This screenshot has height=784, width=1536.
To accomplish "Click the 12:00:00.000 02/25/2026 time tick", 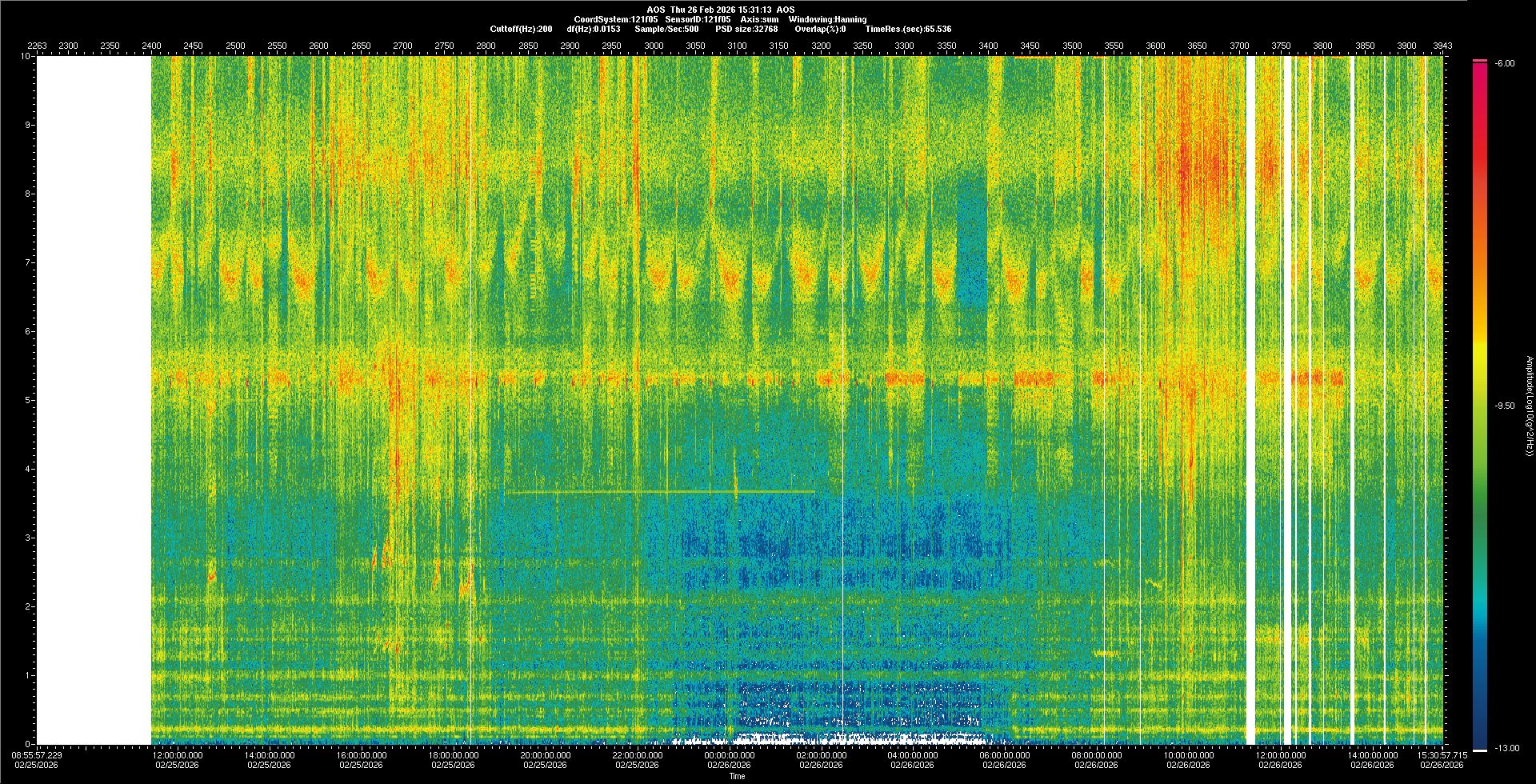I will (177, 759).
